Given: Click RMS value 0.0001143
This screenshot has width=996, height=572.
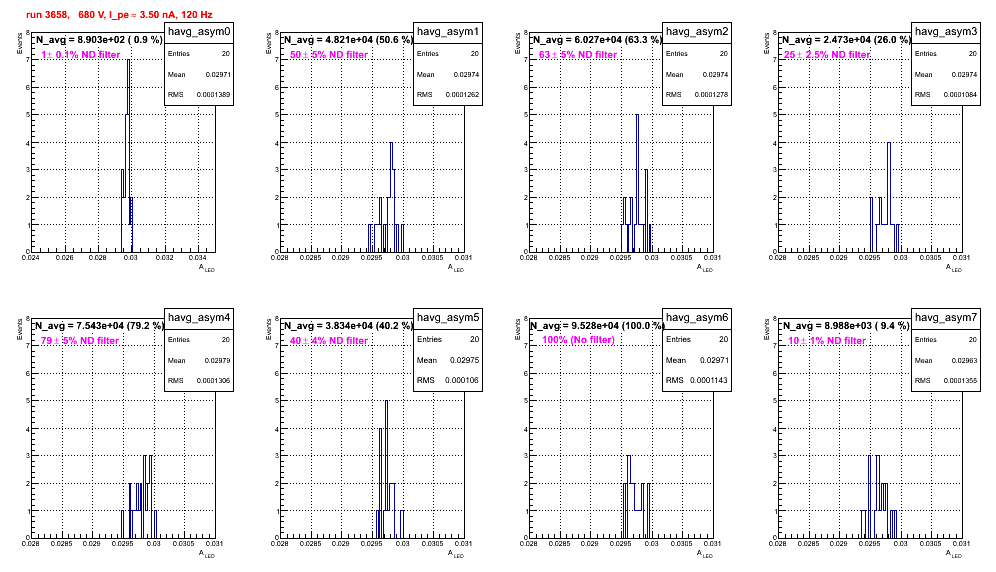Looking at the screenshot, I should point(708,380).
